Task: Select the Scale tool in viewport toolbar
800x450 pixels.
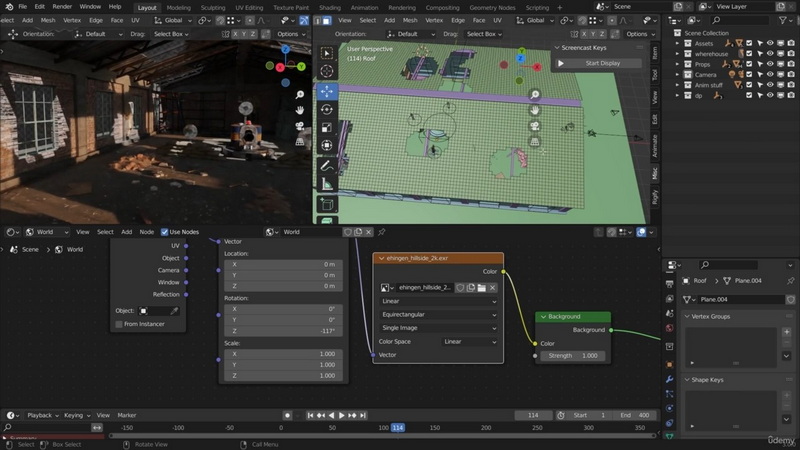Action: (327, 127)
